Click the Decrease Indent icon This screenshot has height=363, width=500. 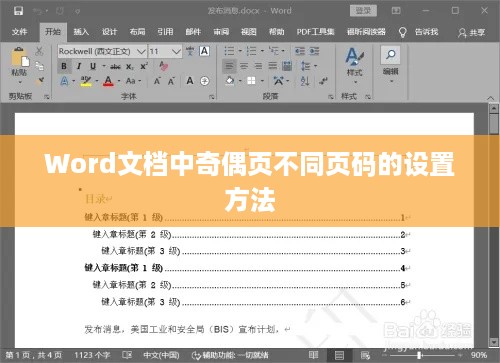coord(300,51)
